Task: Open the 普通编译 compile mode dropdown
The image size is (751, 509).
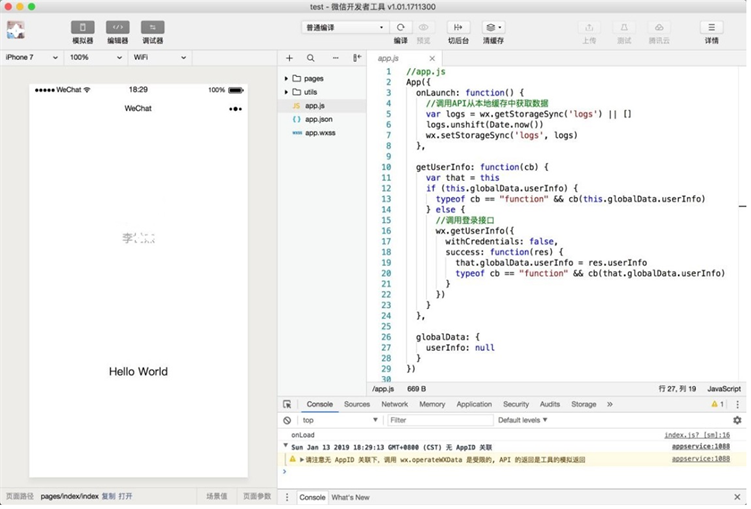Action: click(x=344, y=27)
